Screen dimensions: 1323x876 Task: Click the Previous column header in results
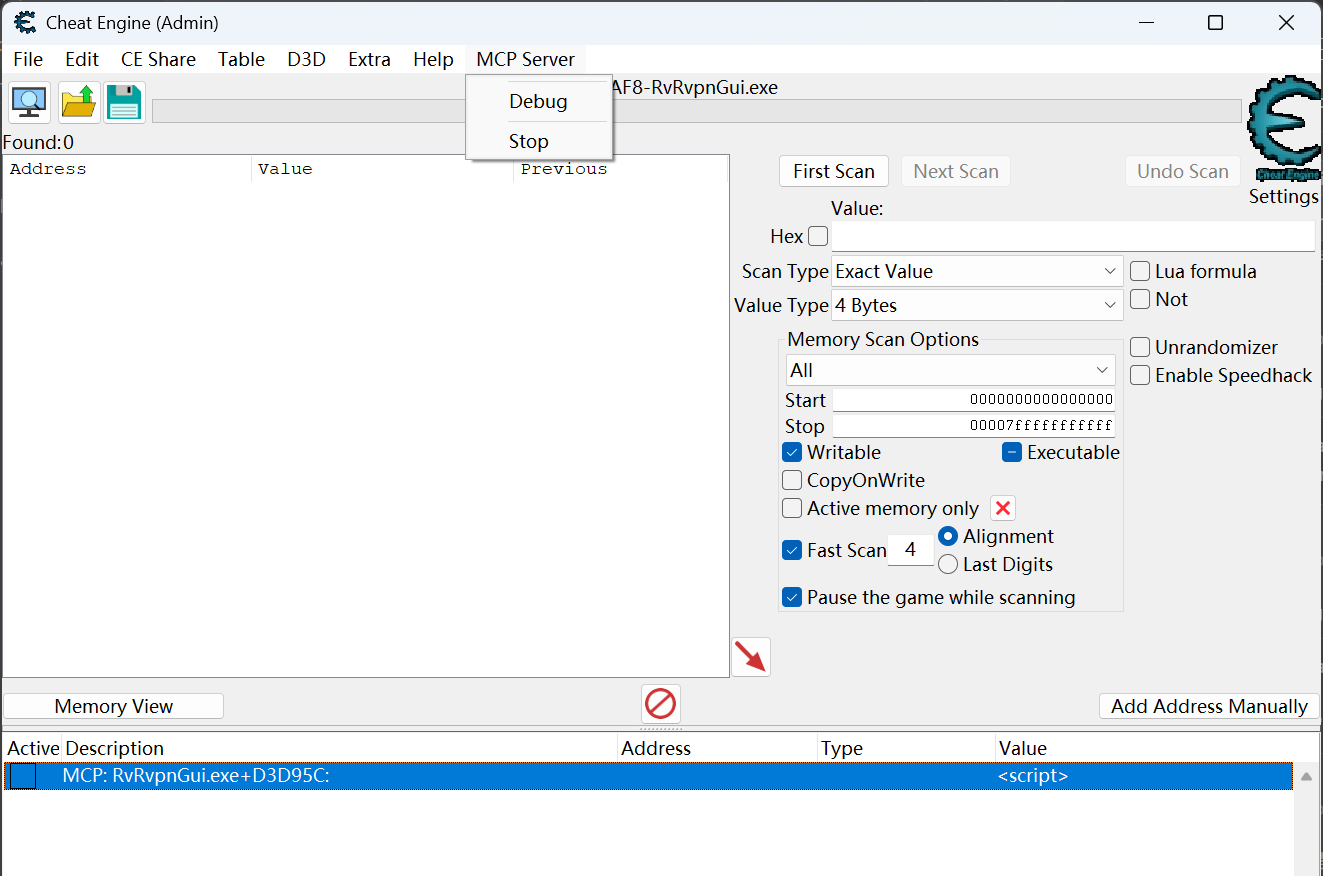click(x=621, y=169)
